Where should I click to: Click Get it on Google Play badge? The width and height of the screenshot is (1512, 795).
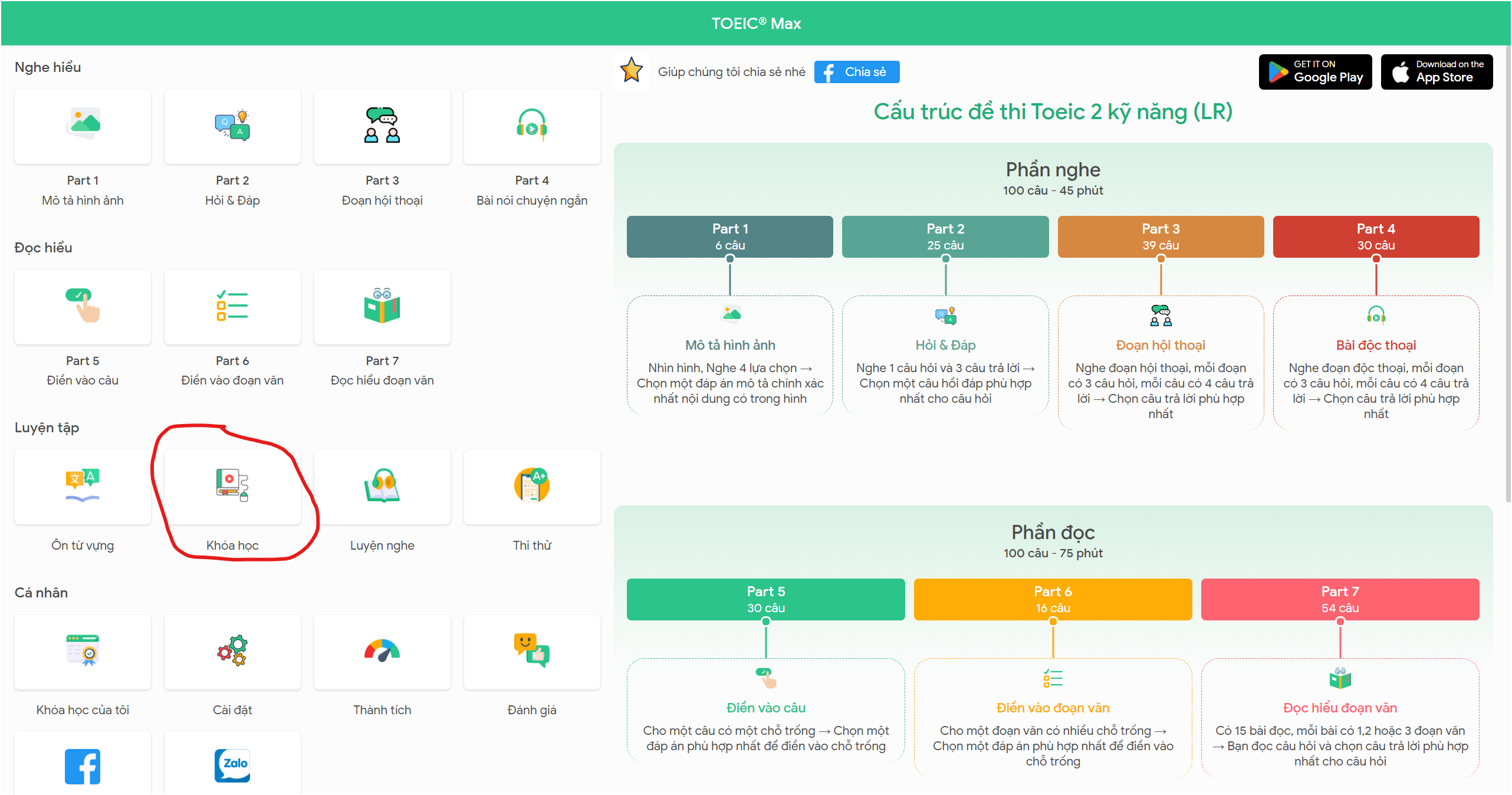(x=1314, y=72)
